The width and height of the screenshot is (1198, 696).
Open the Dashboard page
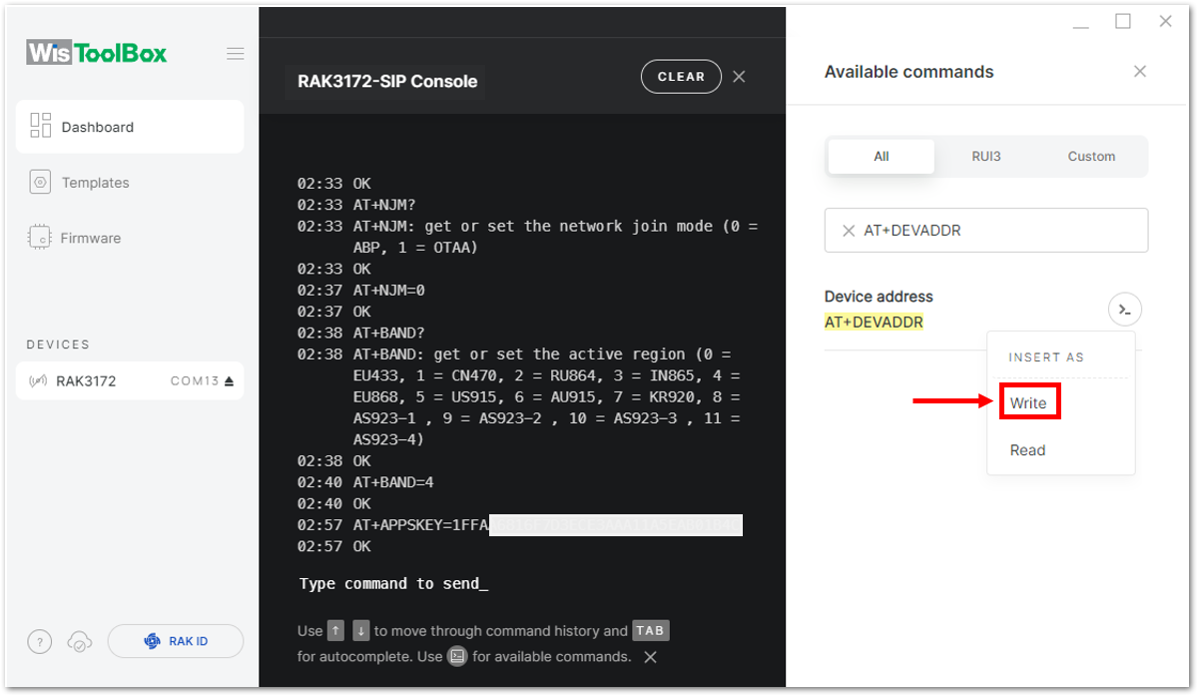coord(130,127)
